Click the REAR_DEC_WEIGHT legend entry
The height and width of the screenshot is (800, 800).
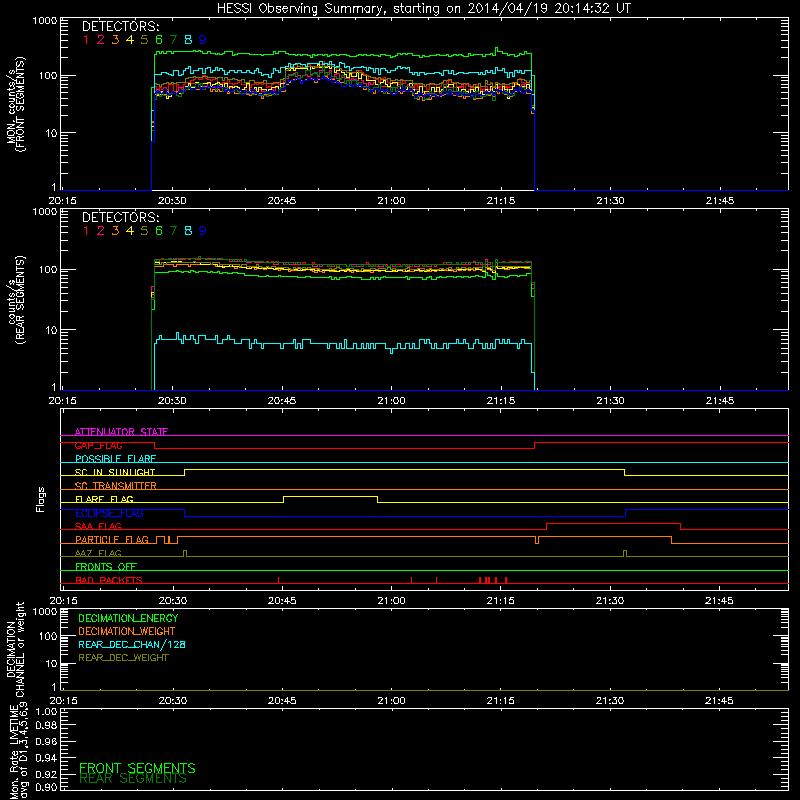pyautogui.click(x=123, y=658)
